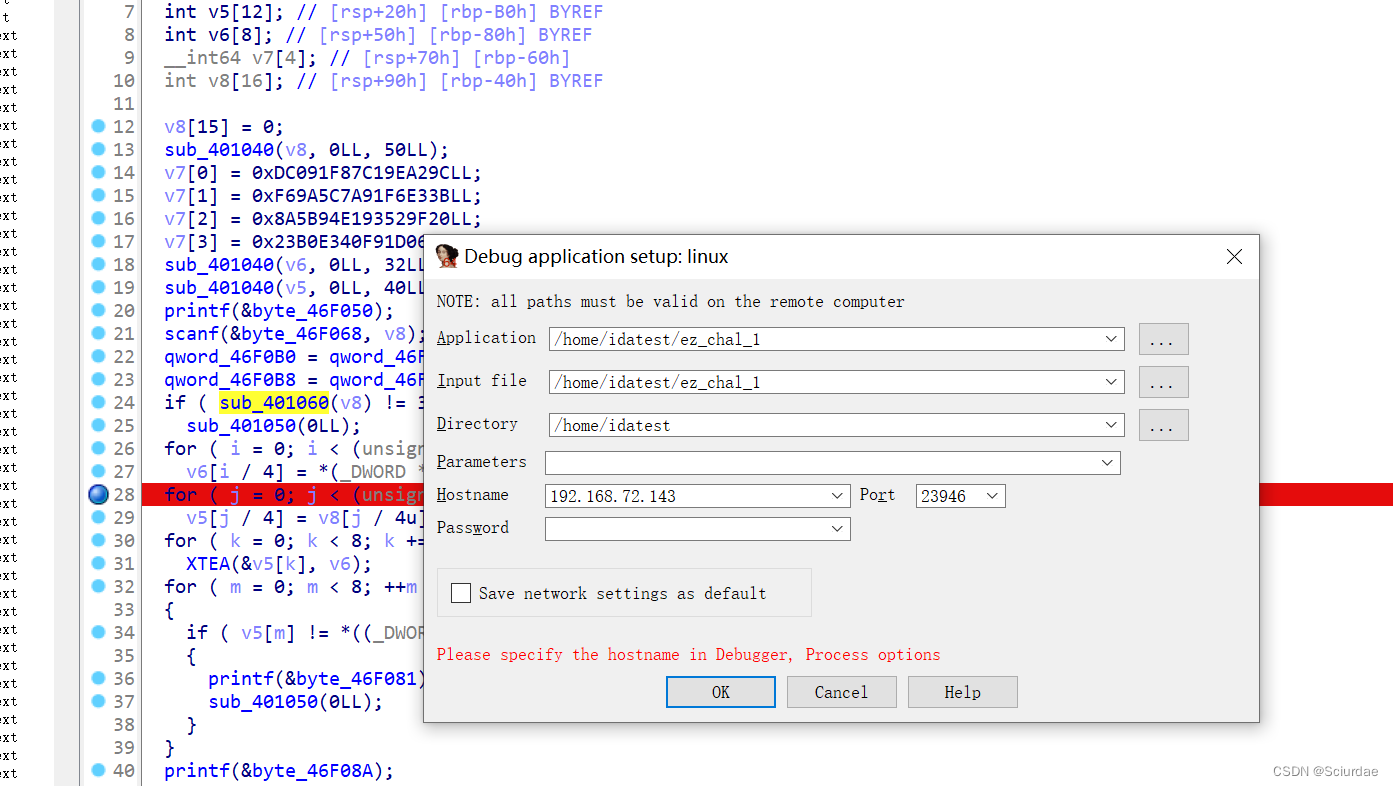Click the value 0x8A5B94E193529F20LL
This screenshot has height=786, width=1393.
tap(361, 218)
